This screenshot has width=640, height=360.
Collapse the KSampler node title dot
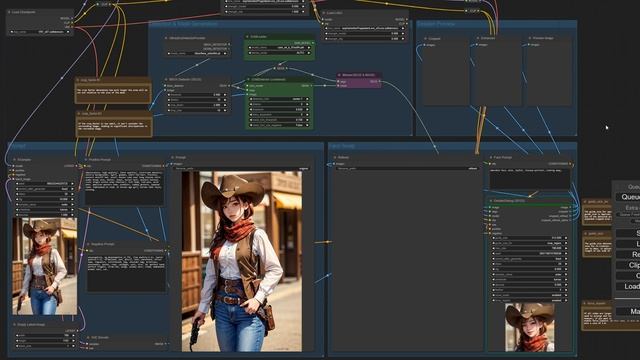pyautogui.click(x=14, y=160)
